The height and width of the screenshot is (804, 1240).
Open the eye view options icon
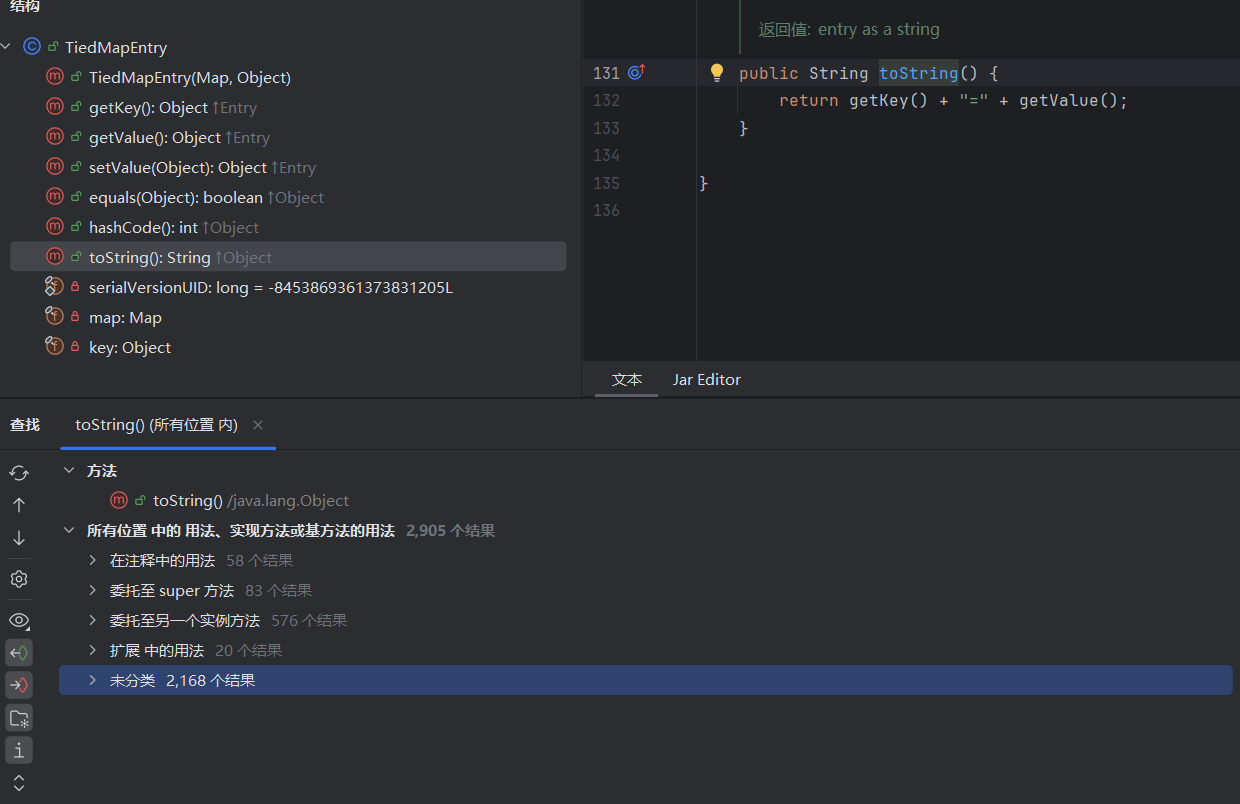[18, 620]
